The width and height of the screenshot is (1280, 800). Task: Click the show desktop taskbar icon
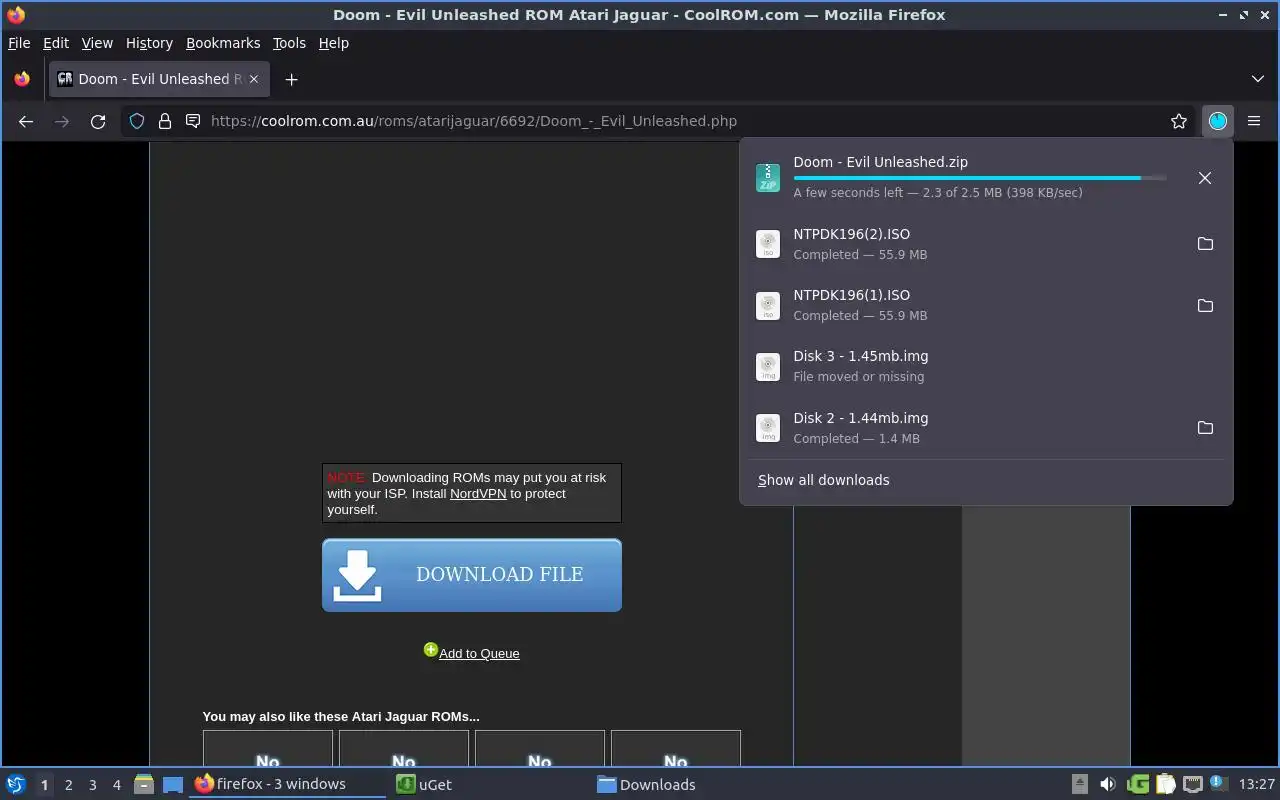(173, 785)
